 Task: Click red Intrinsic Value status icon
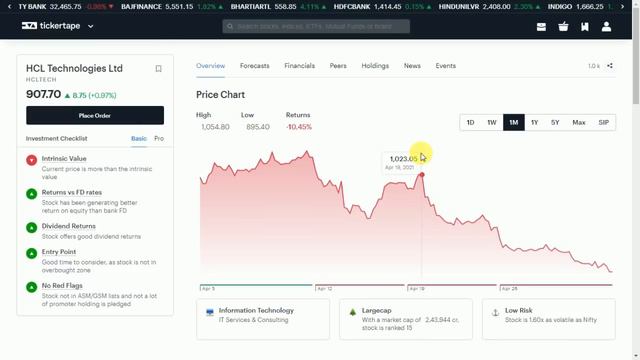click(x=31, y=160)
